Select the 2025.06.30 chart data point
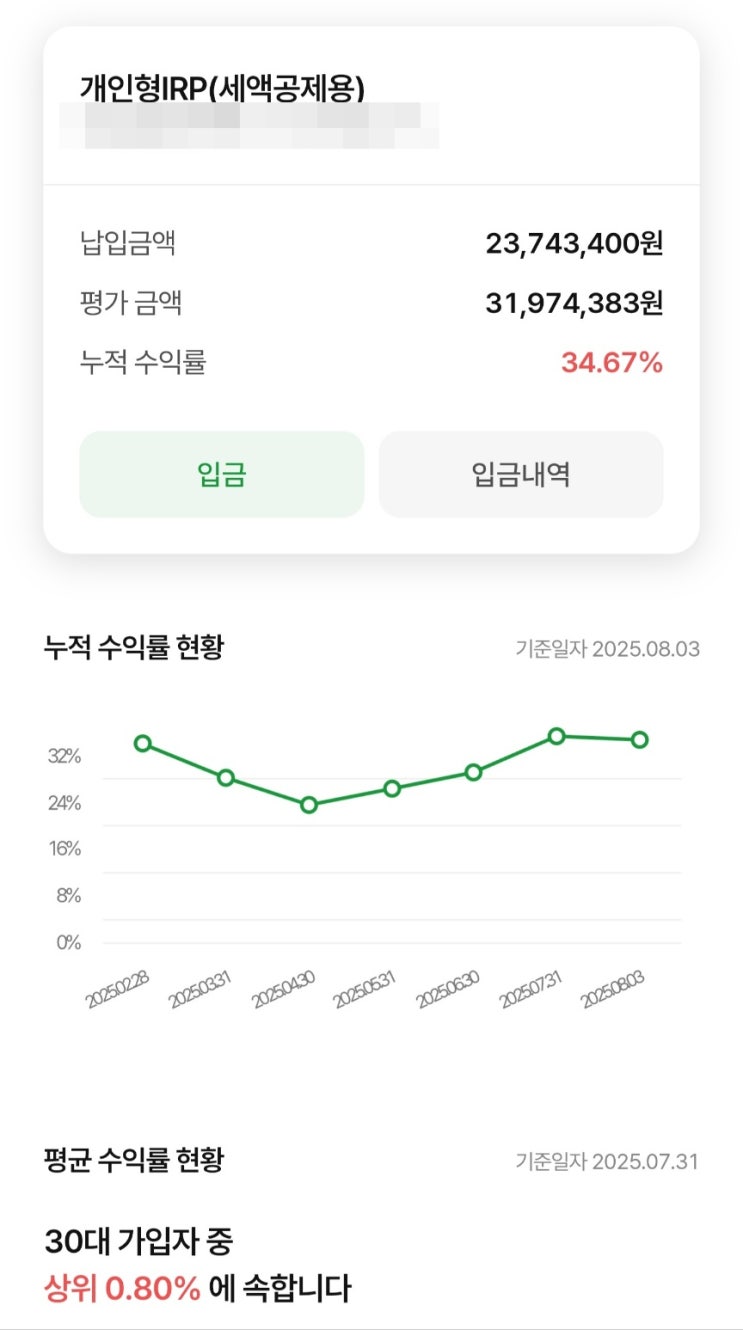 [x=474, y=772]
